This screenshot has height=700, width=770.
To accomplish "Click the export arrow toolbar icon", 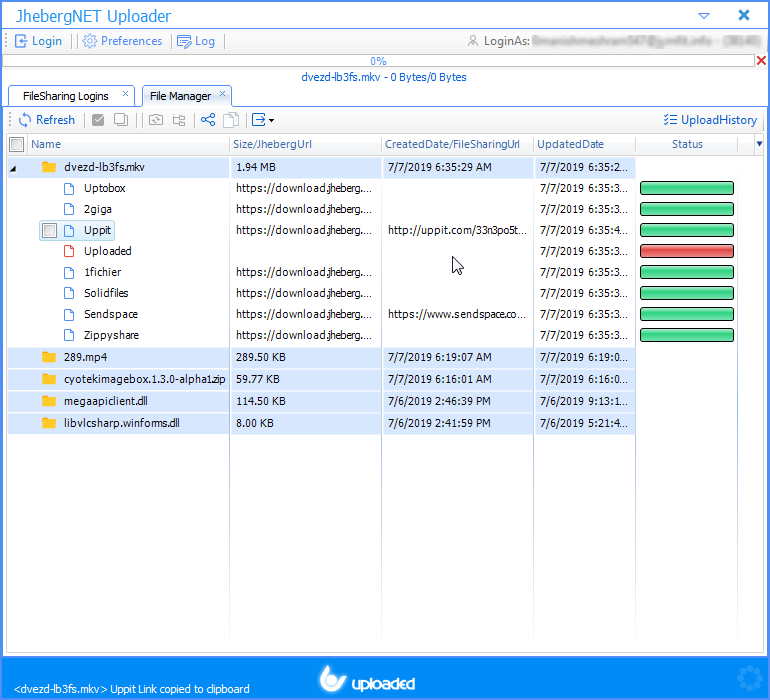I will (x=259, y=120).
